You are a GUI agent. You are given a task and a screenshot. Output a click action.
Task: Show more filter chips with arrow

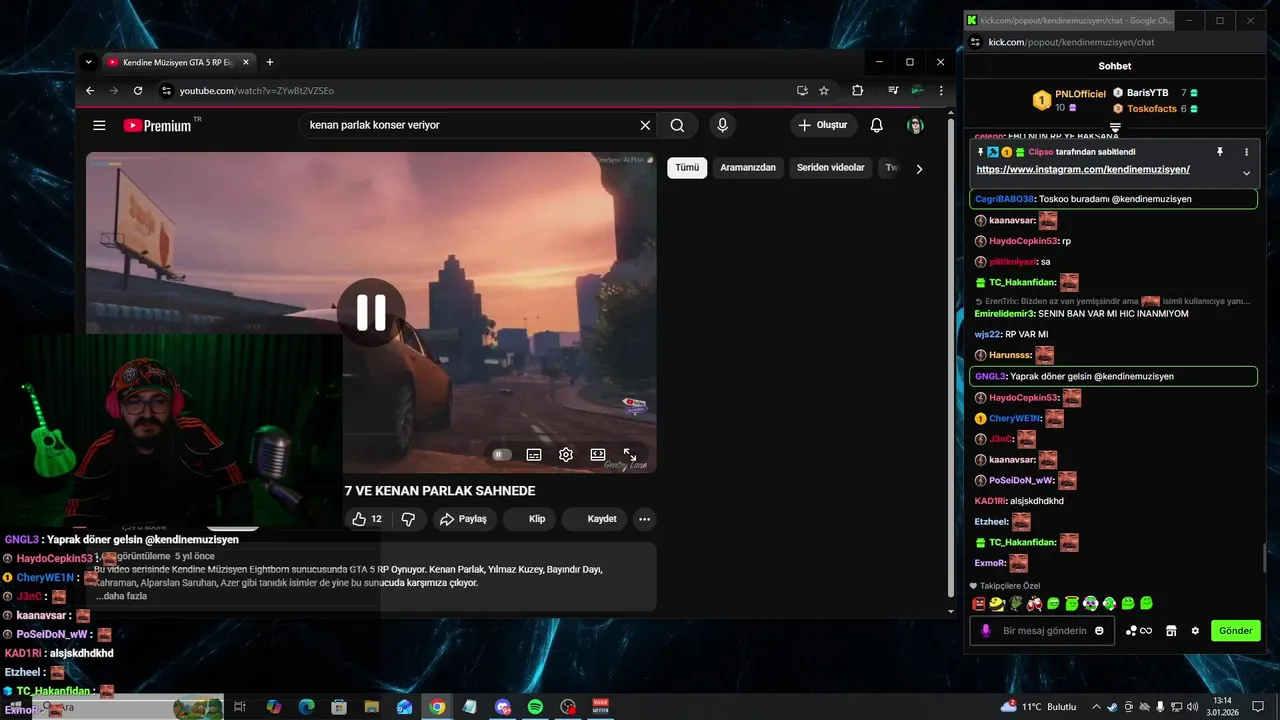click(919, 168)
